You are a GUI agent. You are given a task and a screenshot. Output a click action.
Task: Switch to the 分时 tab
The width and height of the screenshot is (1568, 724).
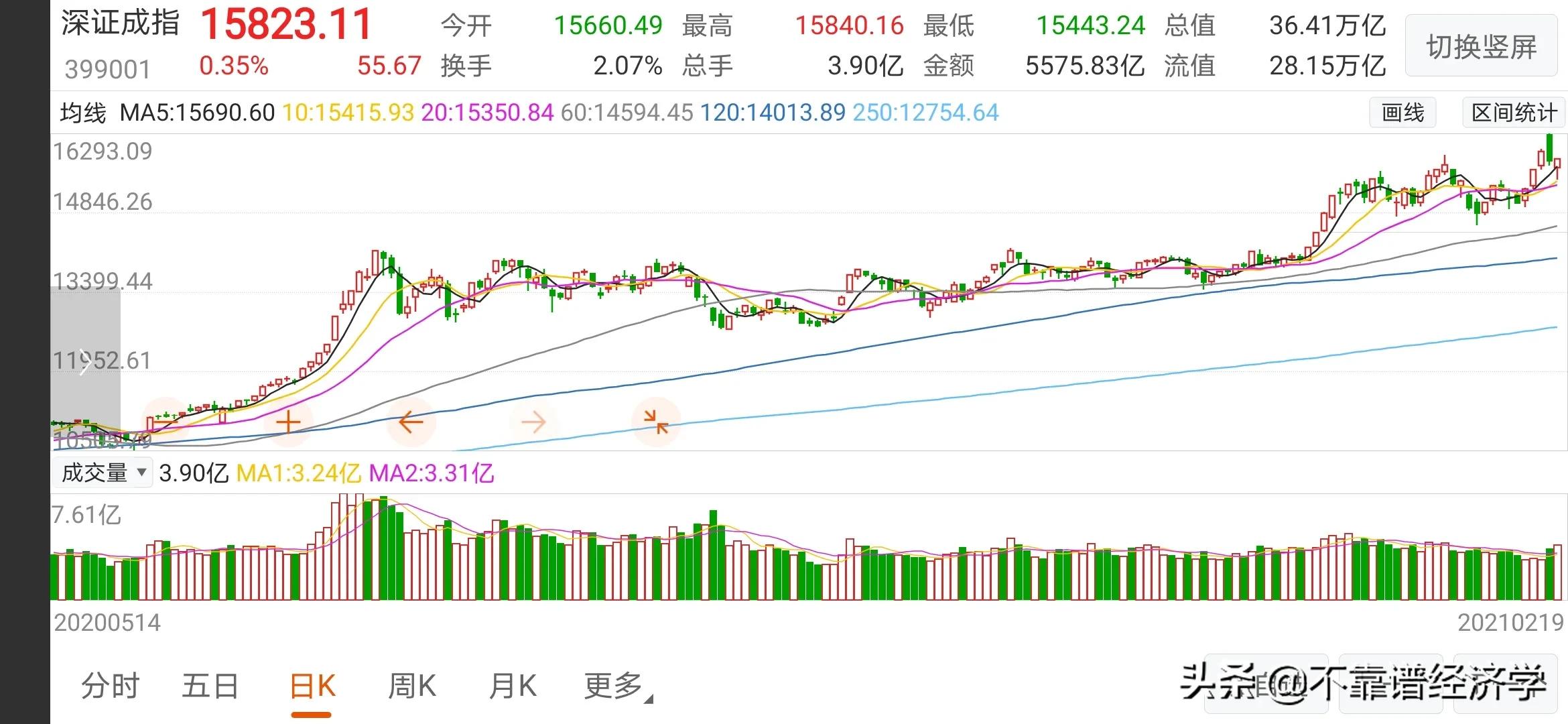pyautogui.click(x=110, y=686)
